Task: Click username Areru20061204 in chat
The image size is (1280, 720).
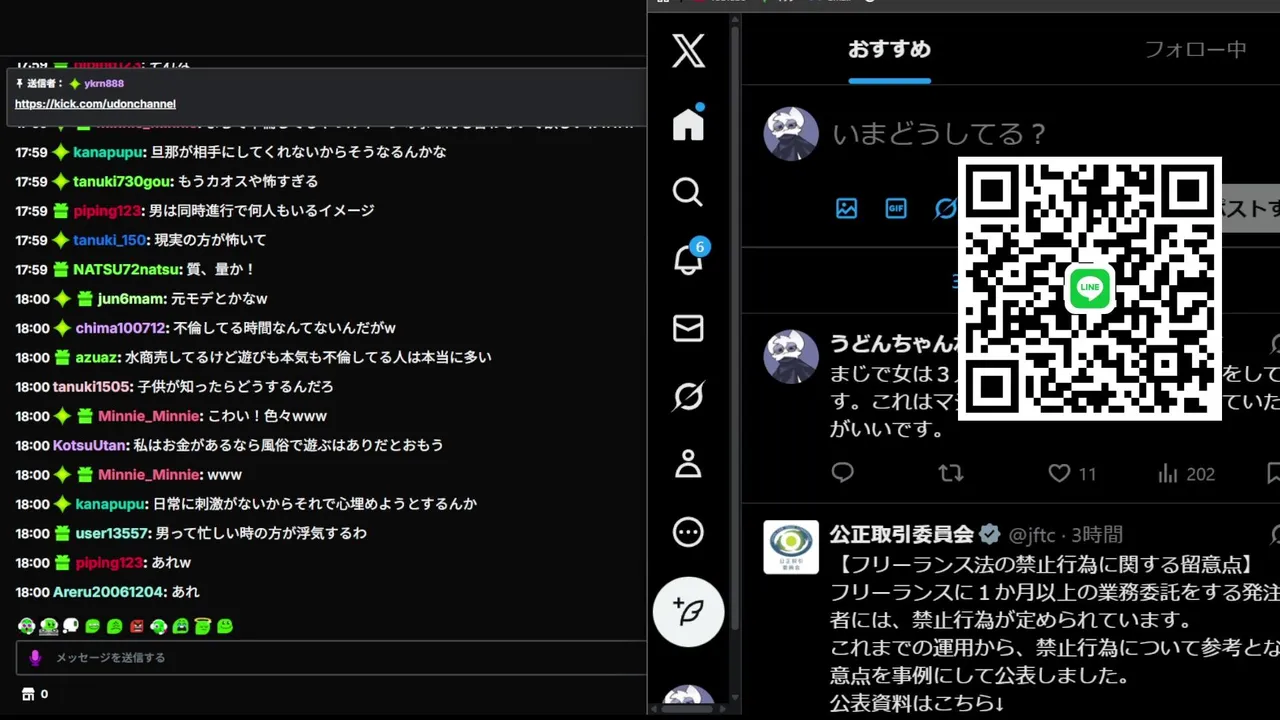Action: point(108,592)
